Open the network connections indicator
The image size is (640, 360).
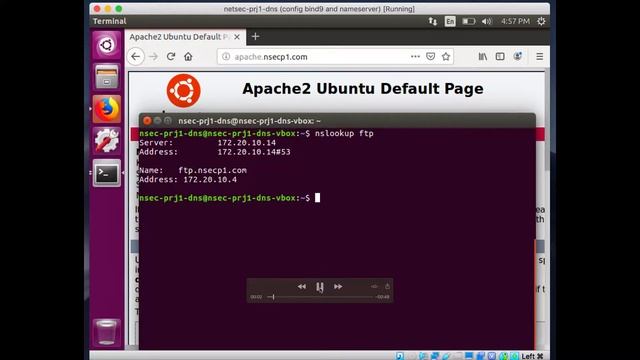[x=433, y=21]
